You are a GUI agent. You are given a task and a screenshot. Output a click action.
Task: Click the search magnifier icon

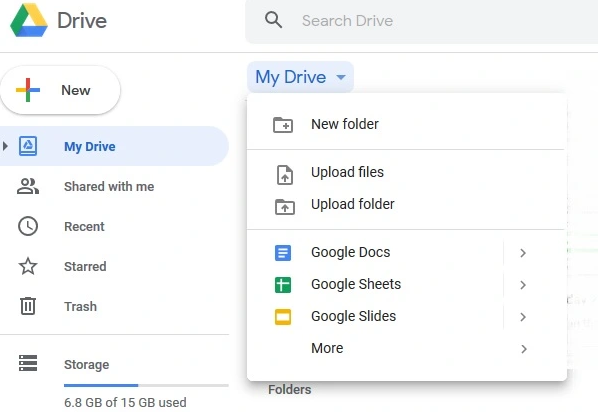click(273, 20)
